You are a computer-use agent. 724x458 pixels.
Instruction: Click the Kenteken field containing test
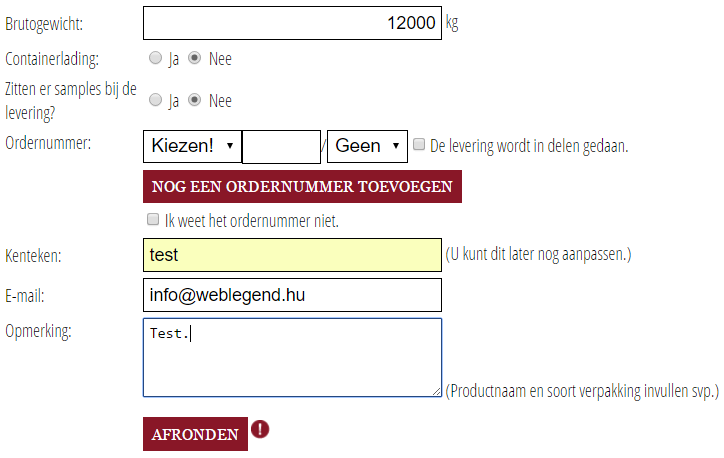click(292, 255)
